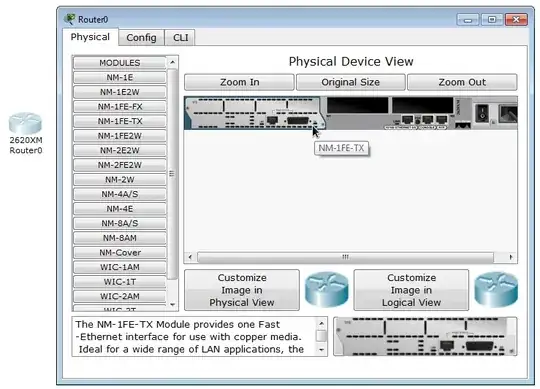
Task: Minimize the Router0 window
Action: tap(467, 20)
